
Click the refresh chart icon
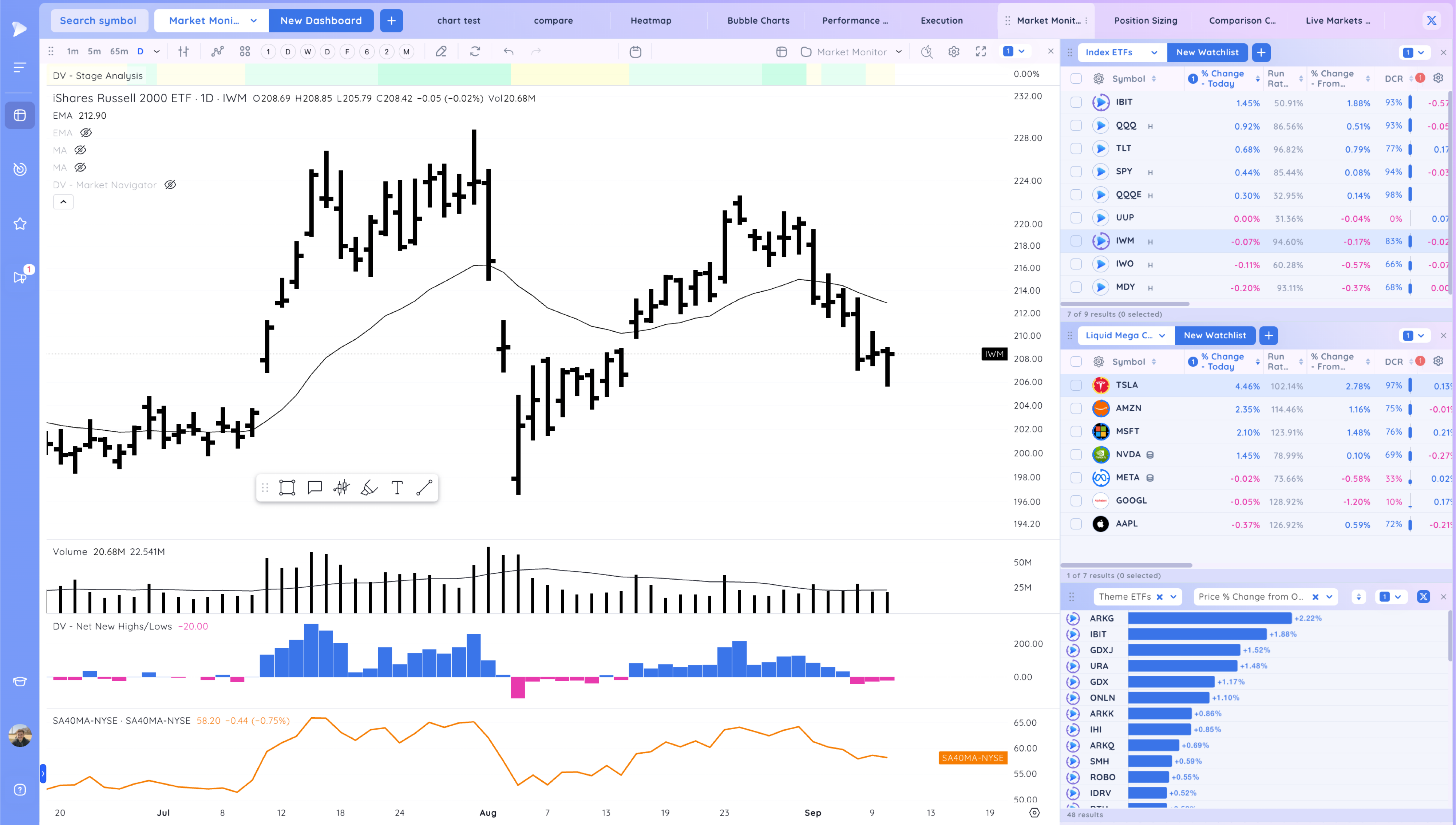pyautogui.click(x=475, y=52)
